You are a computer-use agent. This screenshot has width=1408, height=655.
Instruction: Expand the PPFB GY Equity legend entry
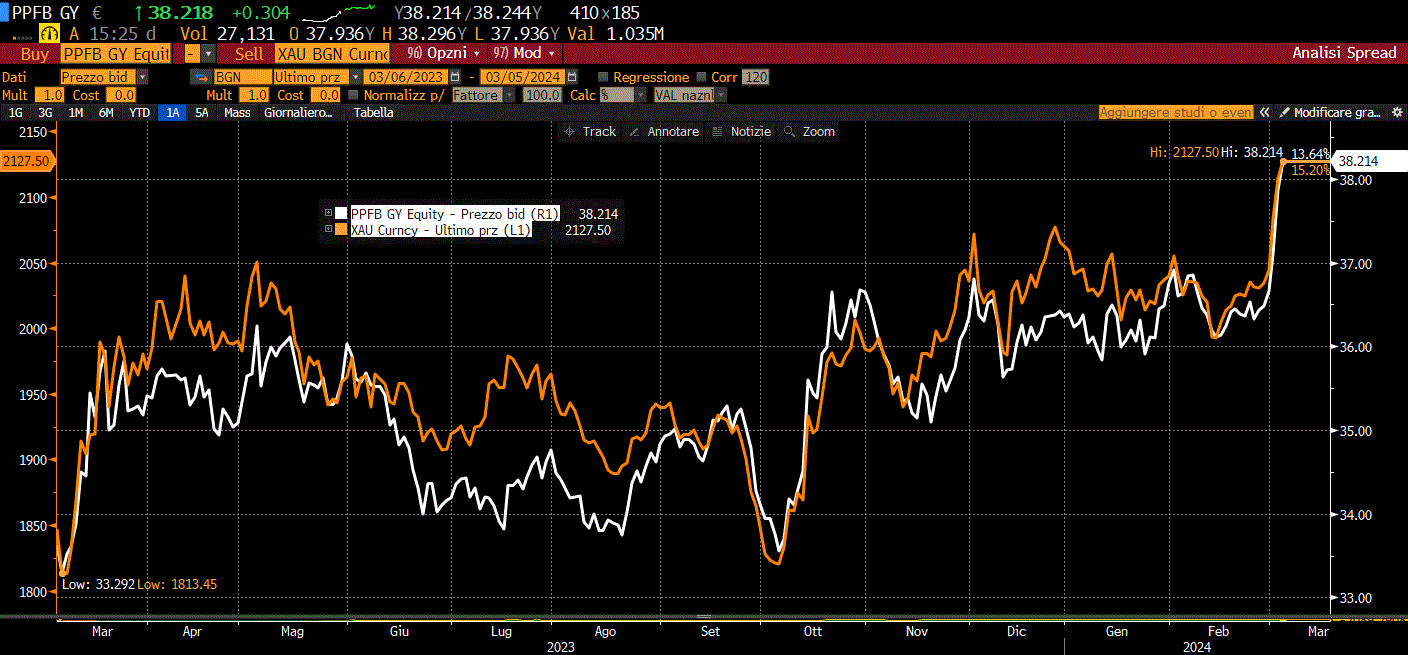(328, 213)
